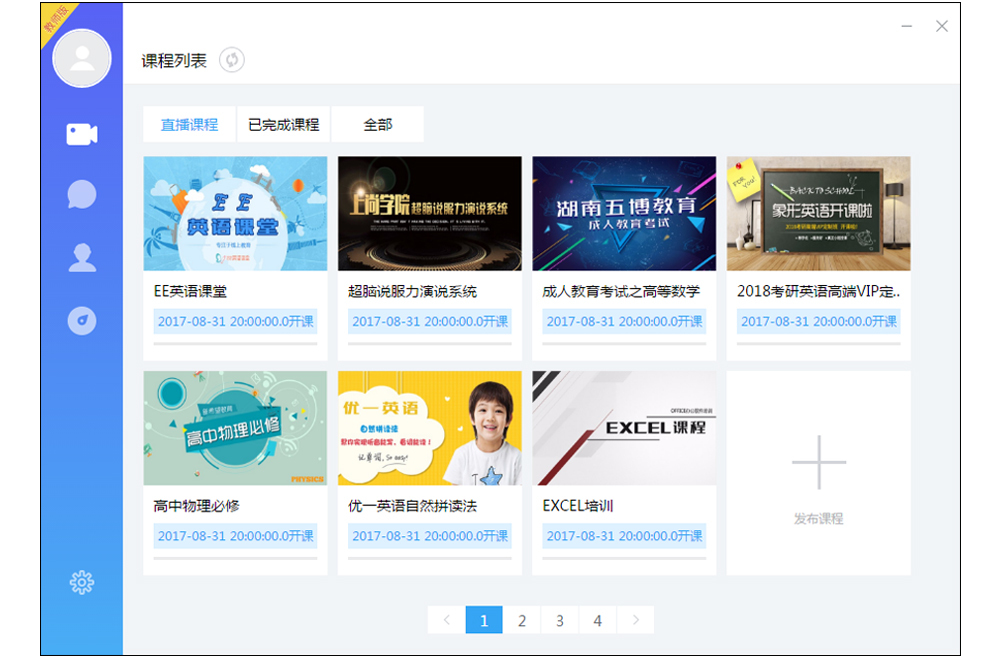The height and width of the screenshot is (660, 1000).
Task: Go to next page arrow in pagination
Action: tap(635, 620)
